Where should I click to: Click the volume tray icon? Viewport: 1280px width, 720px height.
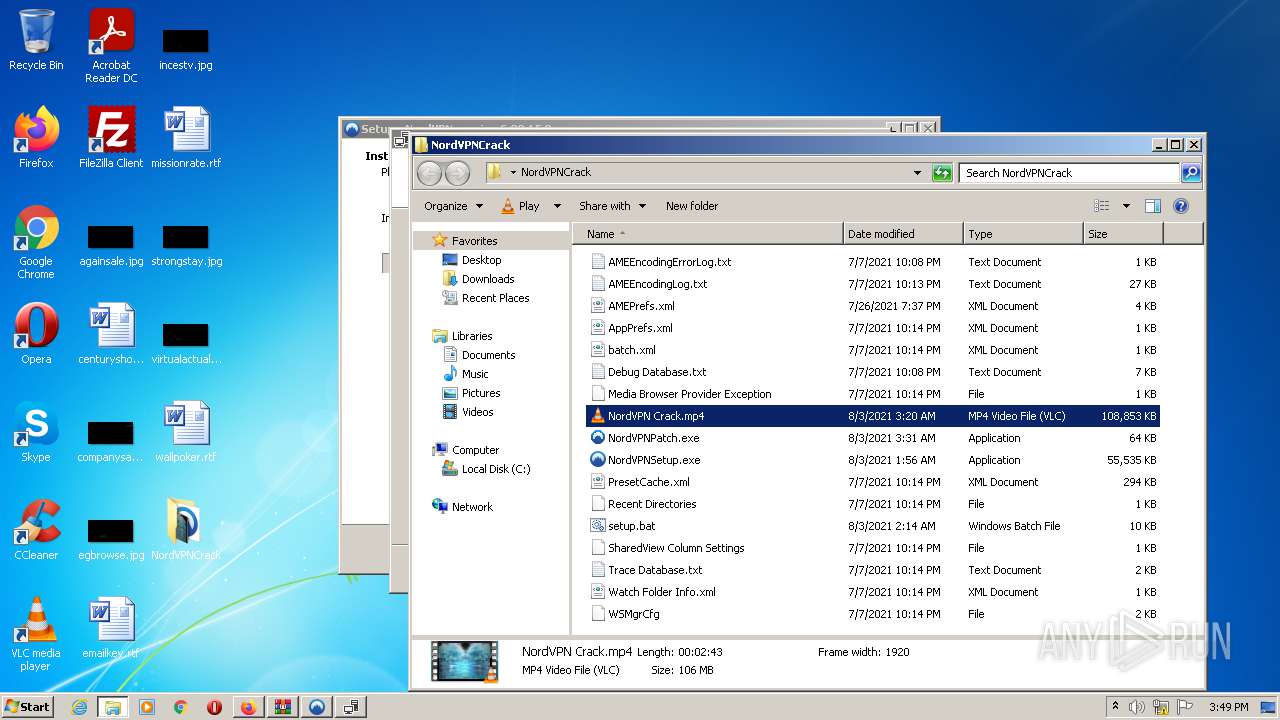coord(1137,707)
